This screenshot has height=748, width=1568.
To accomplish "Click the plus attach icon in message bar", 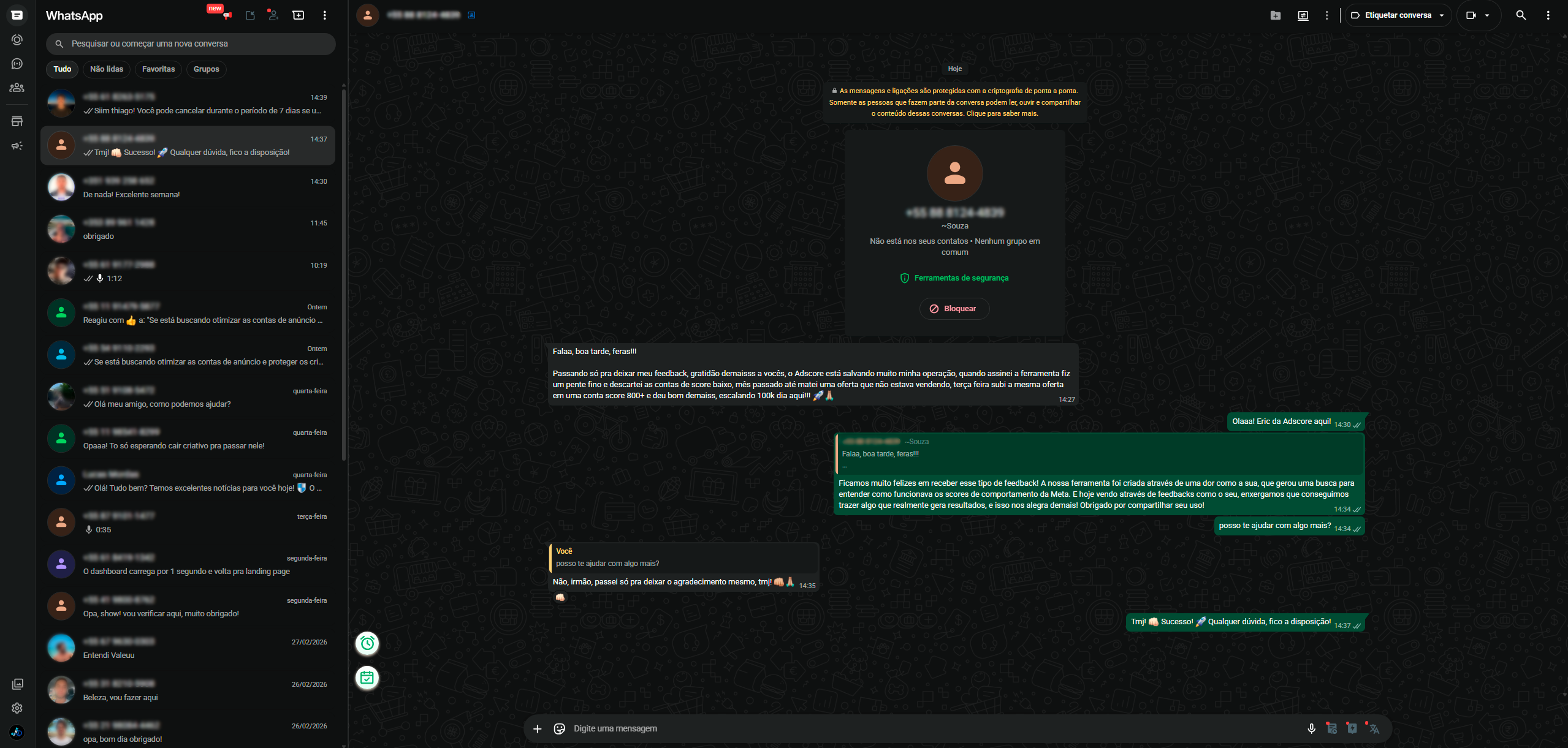I will click(537, 728).
